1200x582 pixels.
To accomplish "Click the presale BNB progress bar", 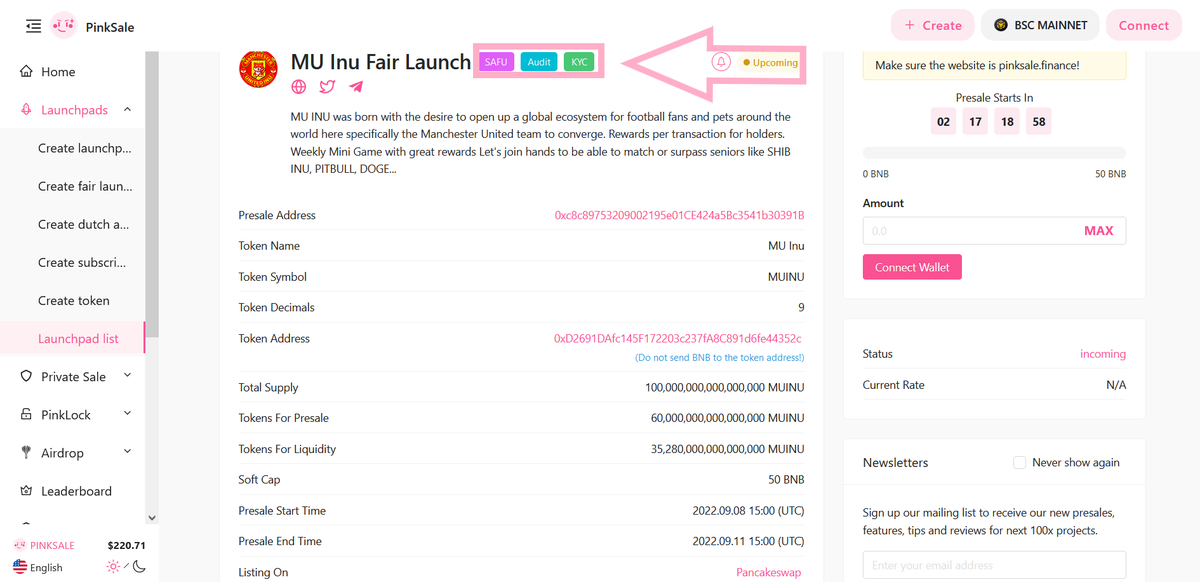I will click(x=994, y=153).
